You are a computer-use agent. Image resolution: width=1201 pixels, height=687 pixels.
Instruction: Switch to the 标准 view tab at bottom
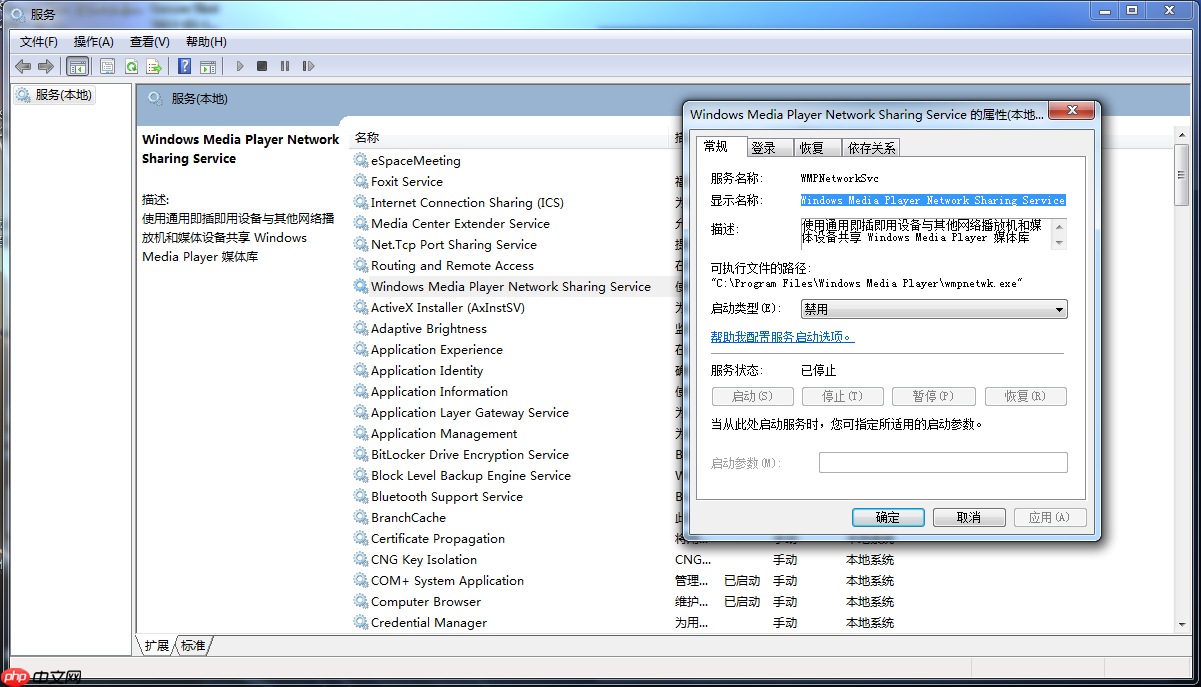[x=194, y=646]
